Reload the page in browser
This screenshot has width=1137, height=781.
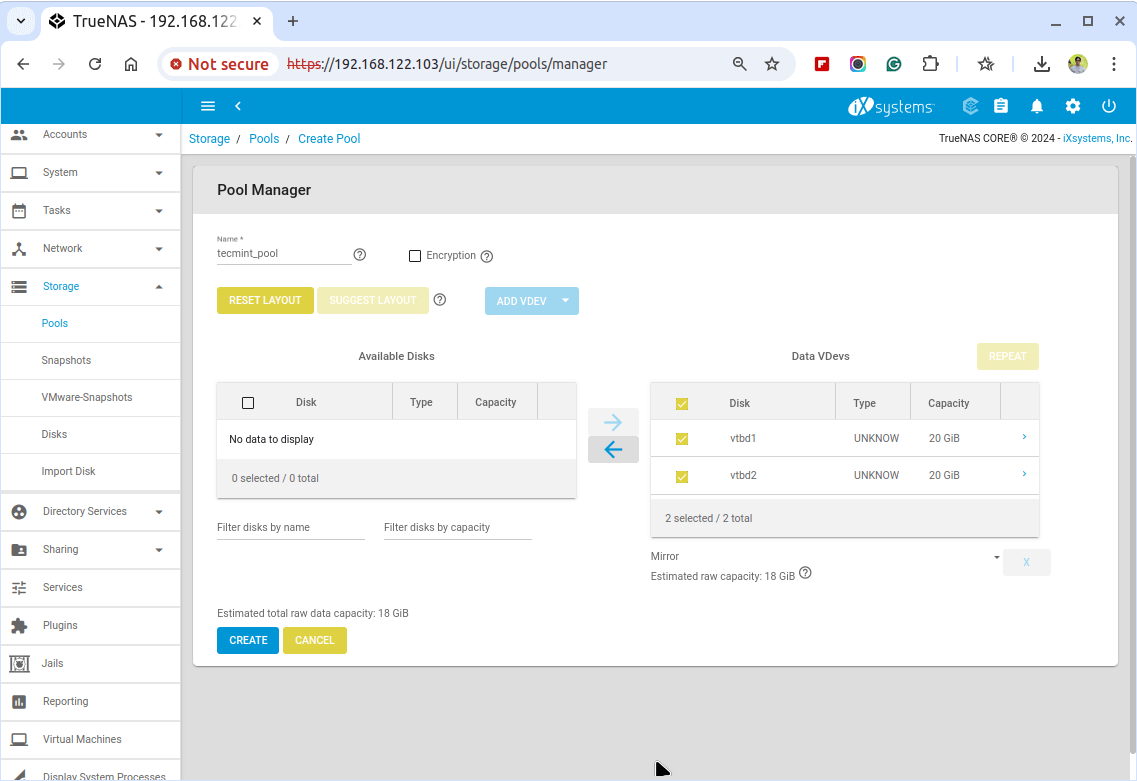coord(95,64)
